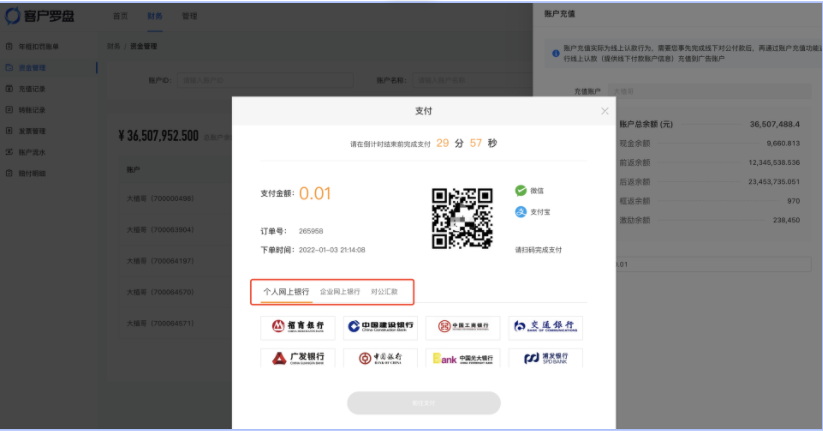Click account row 大格哥 (700000498)
The width and height of the screenshot is (823, 431).
(160, 198)
